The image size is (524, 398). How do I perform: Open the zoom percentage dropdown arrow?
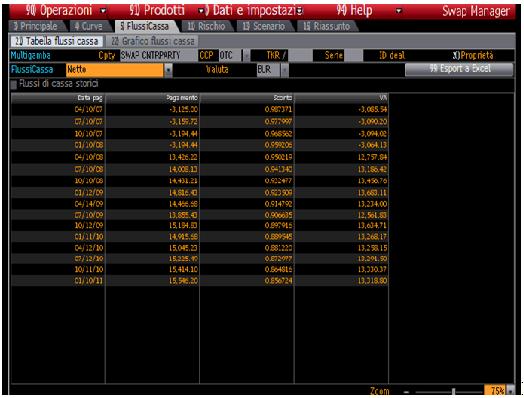click(x=510, y=391)
